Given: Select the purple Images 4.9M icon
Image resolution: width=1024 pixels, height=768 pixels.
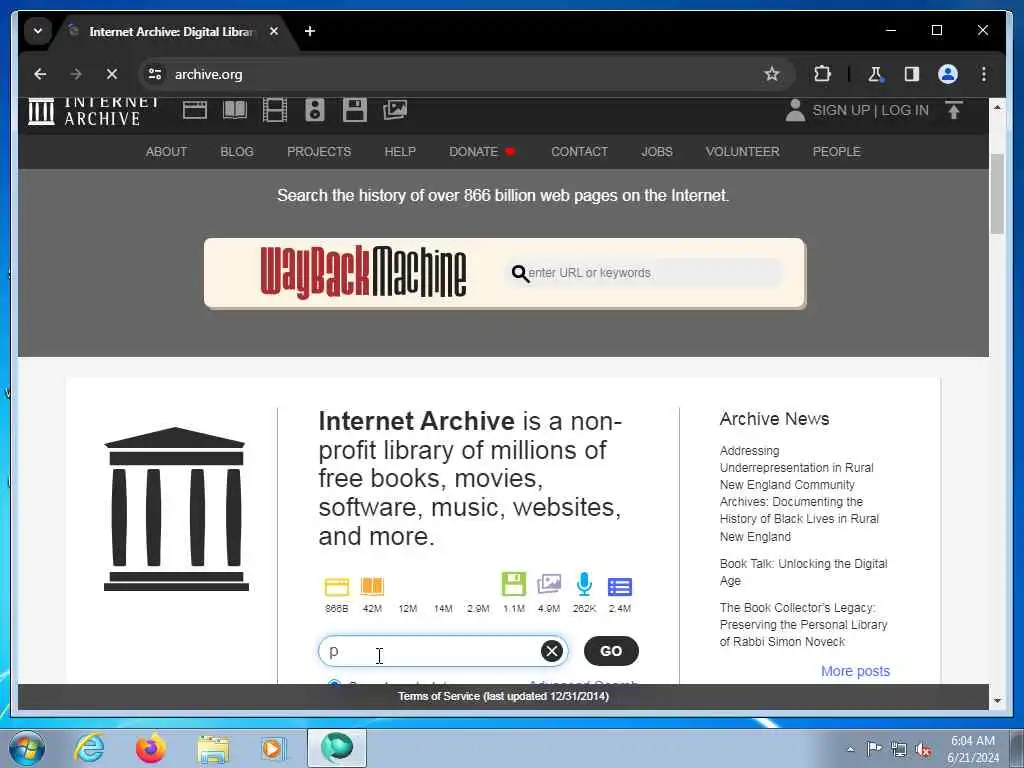Looking at the screenshot, I should [x=549, y=584].
